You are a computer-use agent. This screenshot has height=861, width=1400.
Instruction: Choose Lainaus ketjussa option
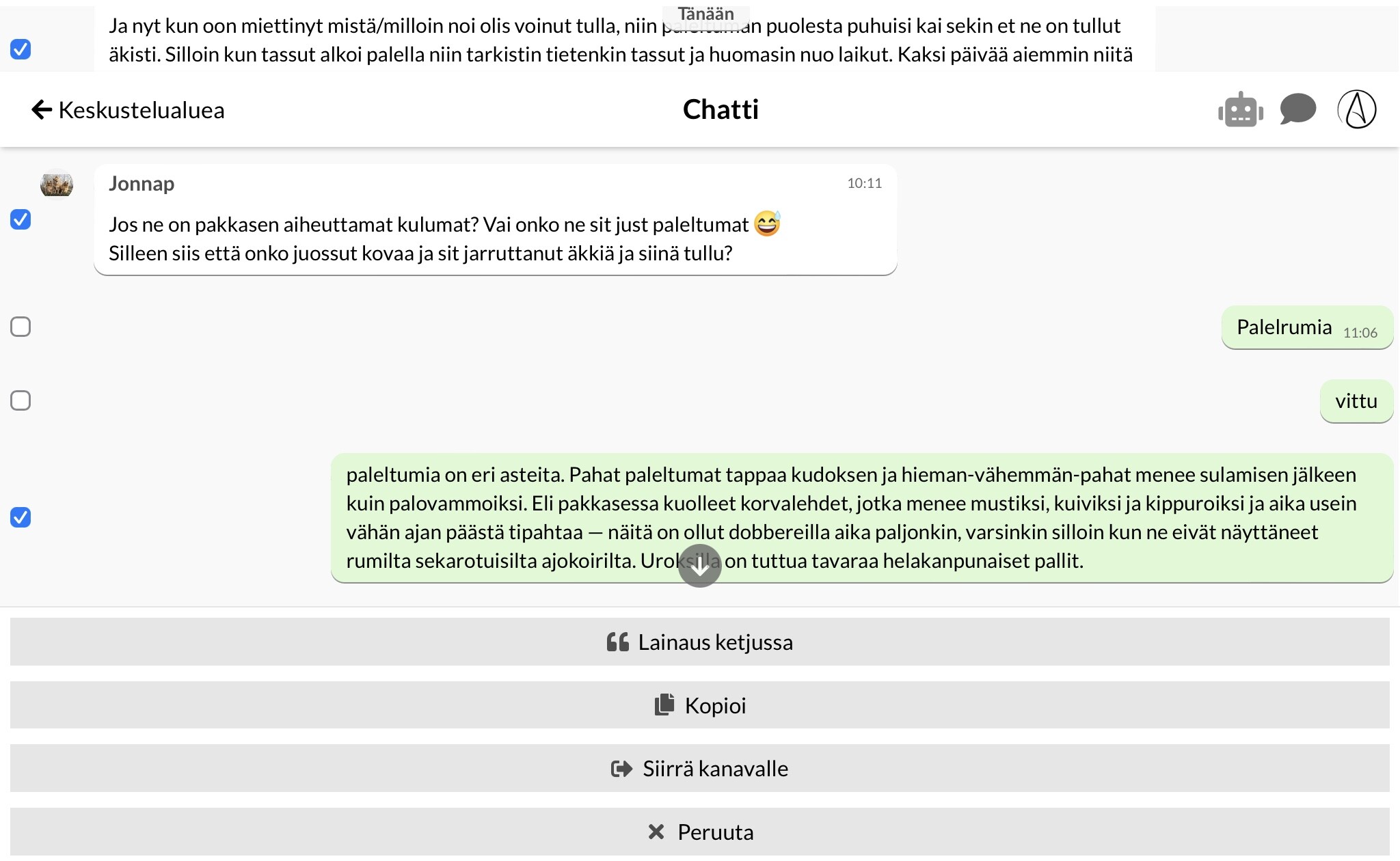coord(699,642)
